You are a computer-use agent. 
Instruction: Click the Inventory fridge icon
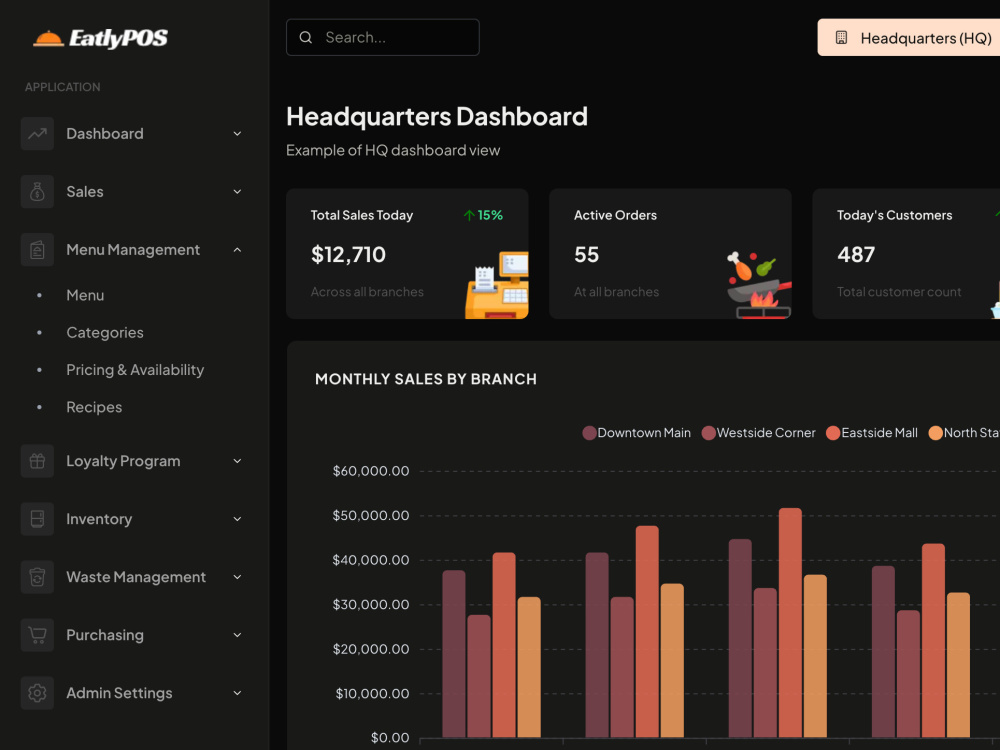pos(37,519)
